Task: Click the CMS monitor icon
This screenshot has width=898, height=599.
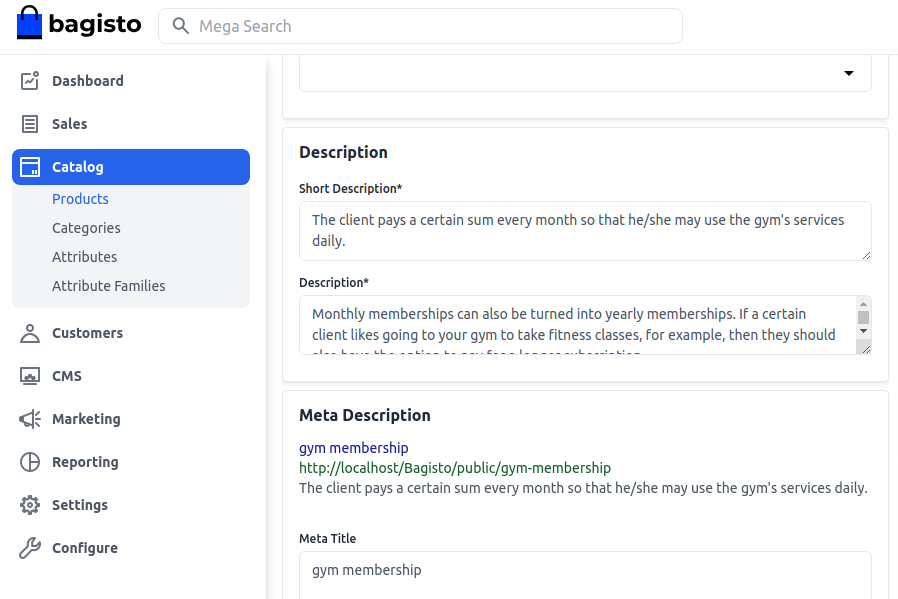Action: pos(30,376)
